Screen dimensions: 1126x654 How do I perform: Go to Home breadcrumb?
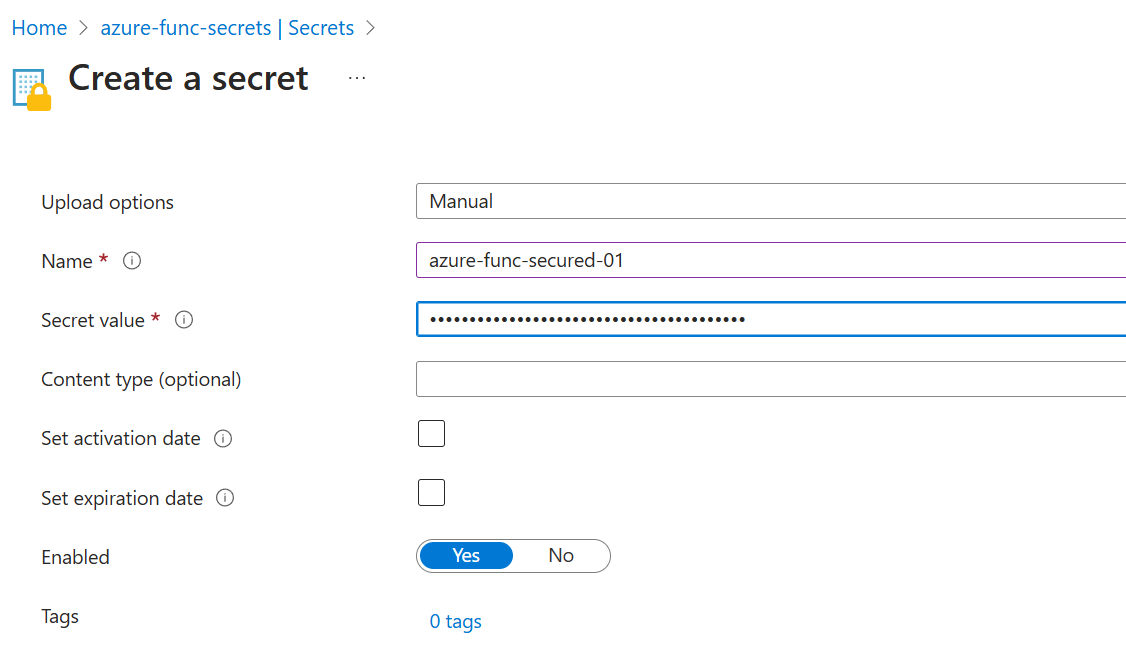(x=39, y=28)
